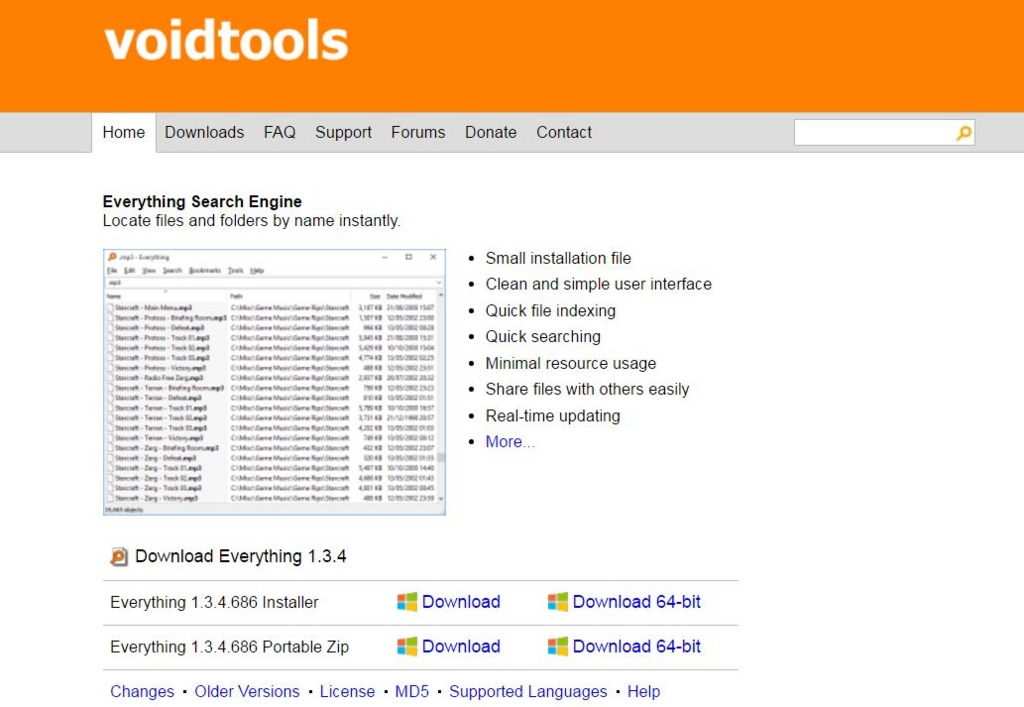Open the Everything app screenshot thumbnail
1024x707 pixels.
coord(274,382)
